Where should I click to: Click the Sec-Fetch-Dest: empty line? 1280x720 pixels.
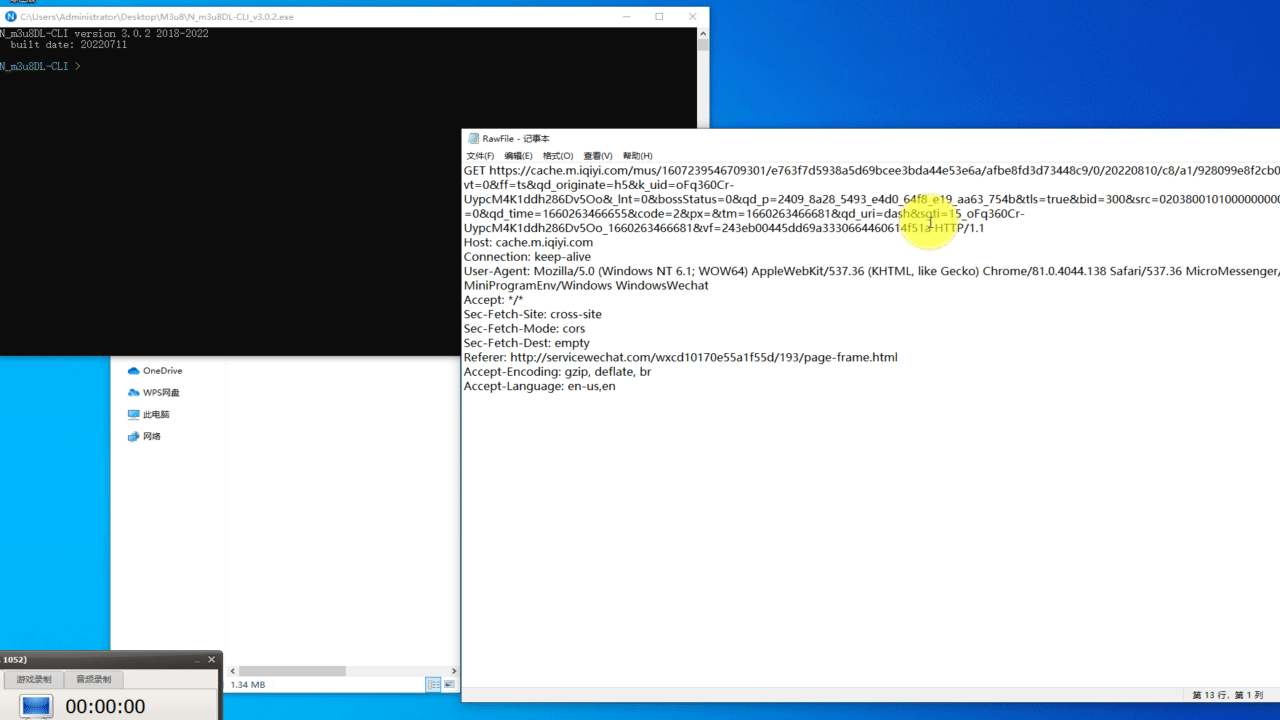526,343
